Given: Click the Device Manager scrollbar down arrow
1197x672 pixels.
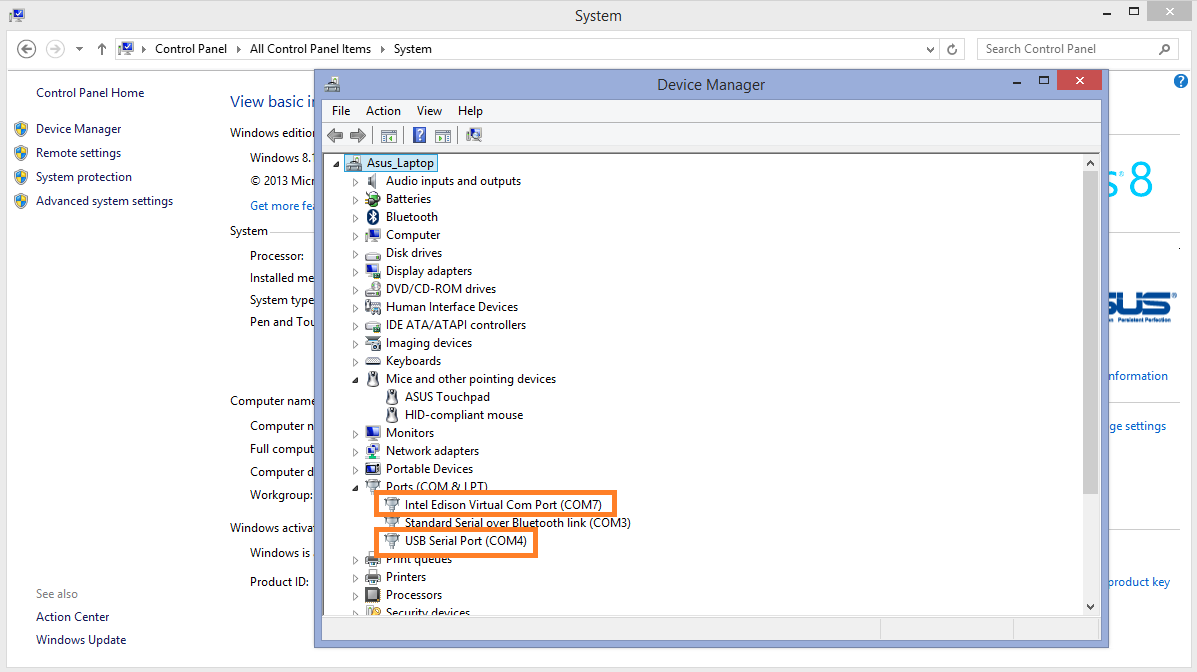Looking at the screenshot, I should click(1090, 606).
